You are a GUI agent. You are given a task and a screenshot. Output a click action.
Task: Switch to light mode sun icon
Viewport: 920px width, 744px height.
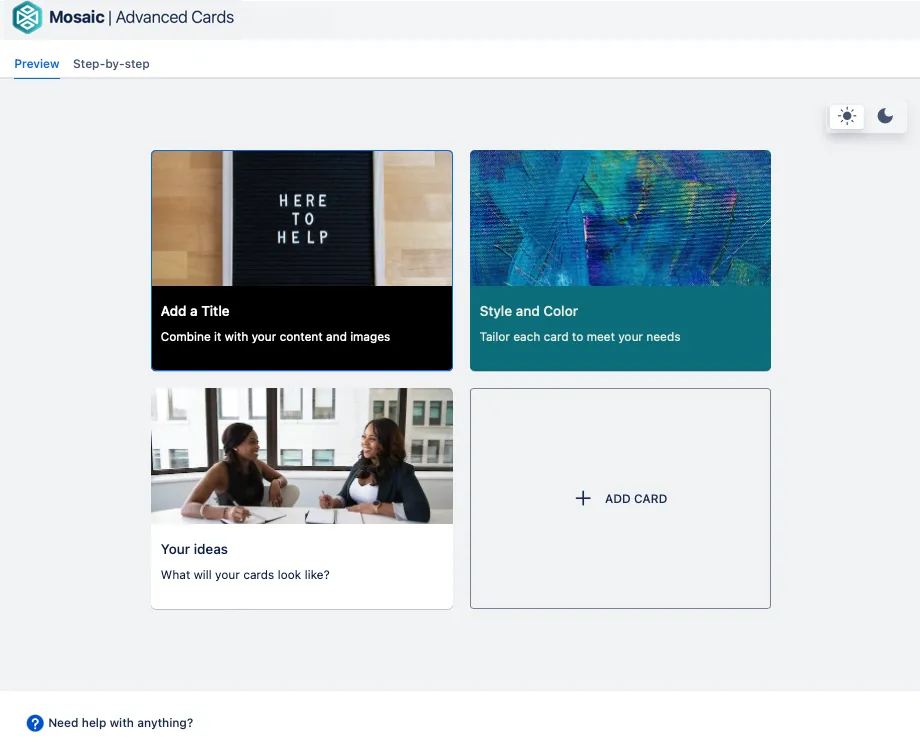point(847,116)
